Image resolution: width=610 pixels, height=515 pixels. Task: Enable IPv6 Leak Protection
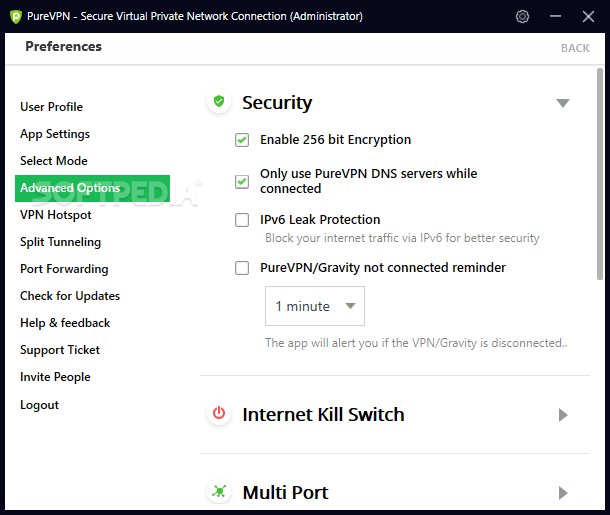pos(242,220)
